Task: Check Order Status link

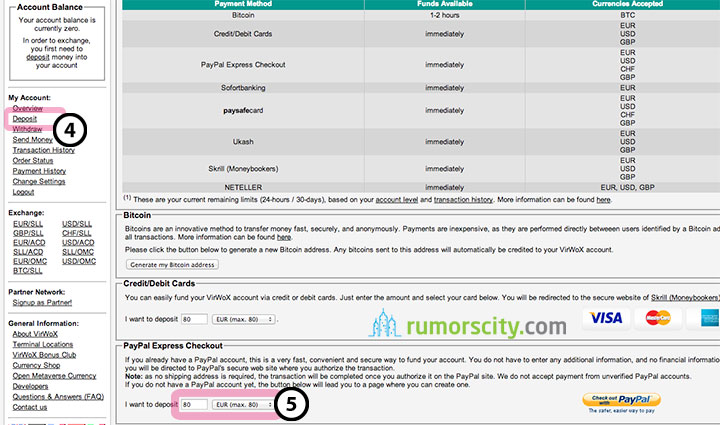Action: click(33, 161)
